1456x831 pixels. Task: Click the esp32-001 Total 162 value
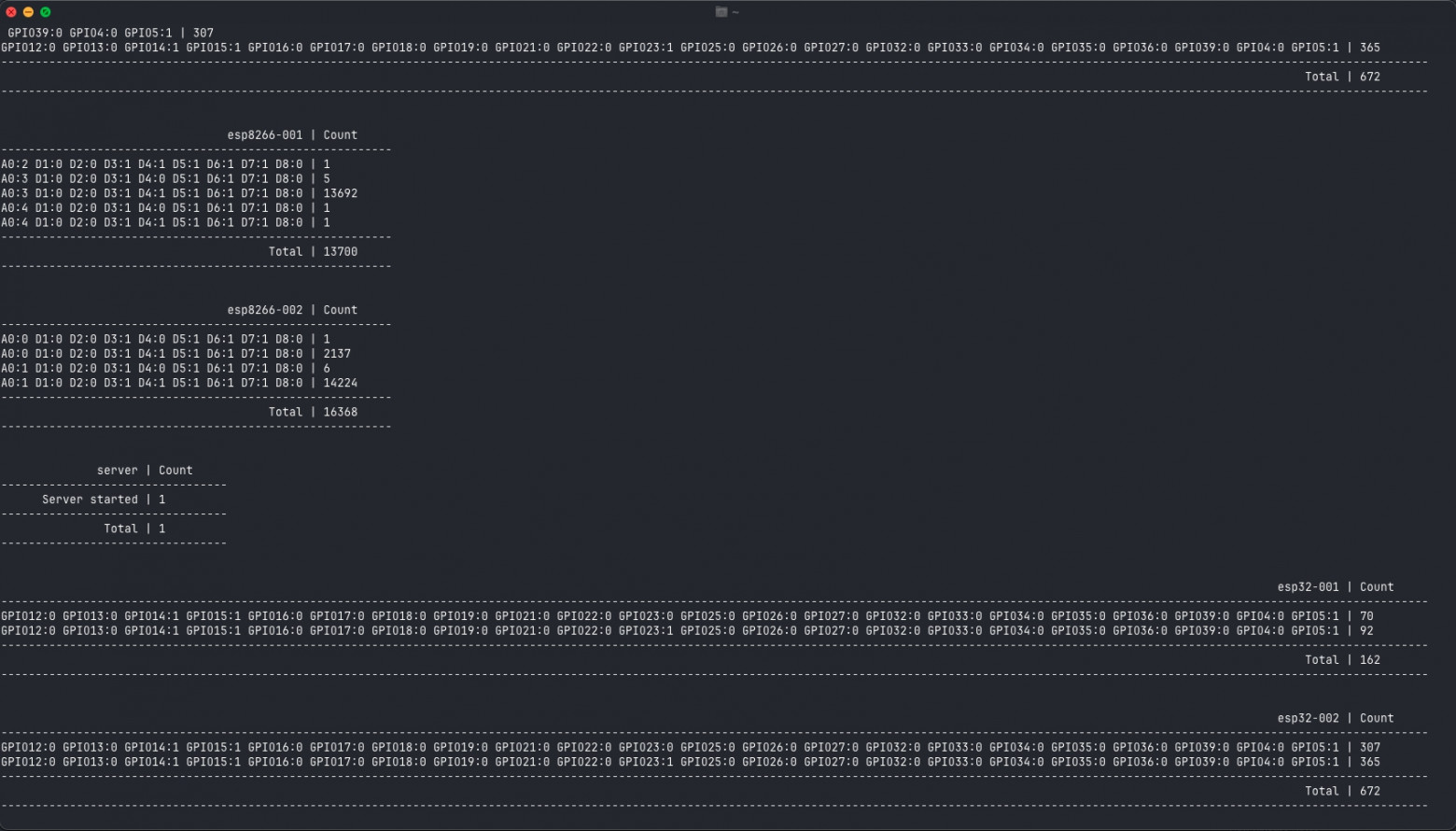(1370, 660)
